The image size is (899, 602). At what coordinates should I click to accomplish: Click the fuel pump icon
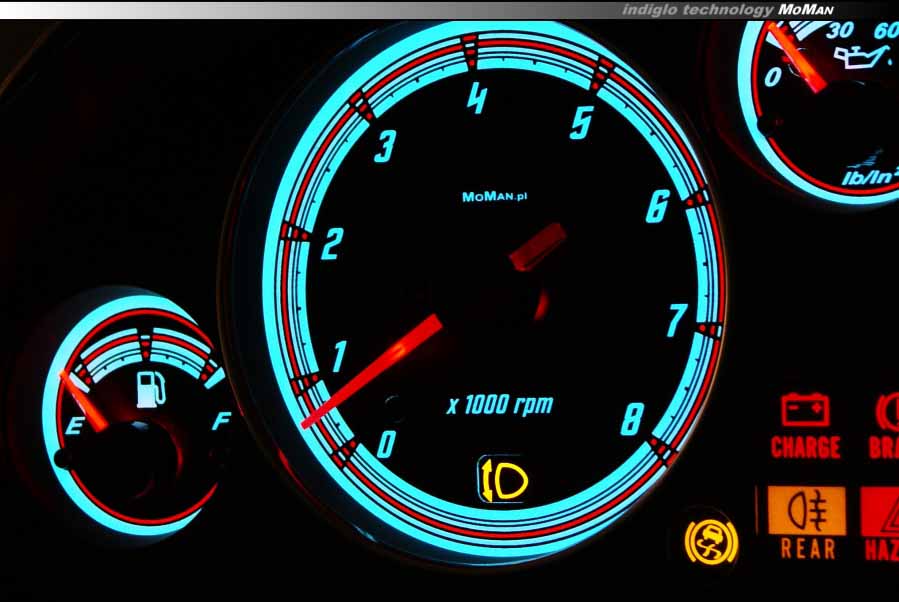150,387
